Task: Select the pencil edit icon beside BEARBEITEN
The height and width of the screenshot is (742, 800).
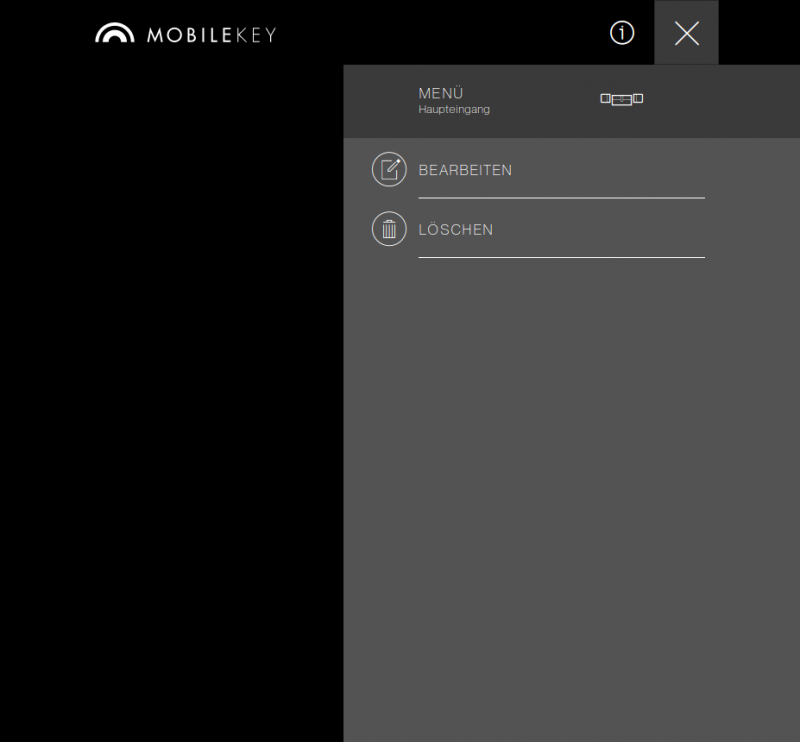Action: click(389, 169)
